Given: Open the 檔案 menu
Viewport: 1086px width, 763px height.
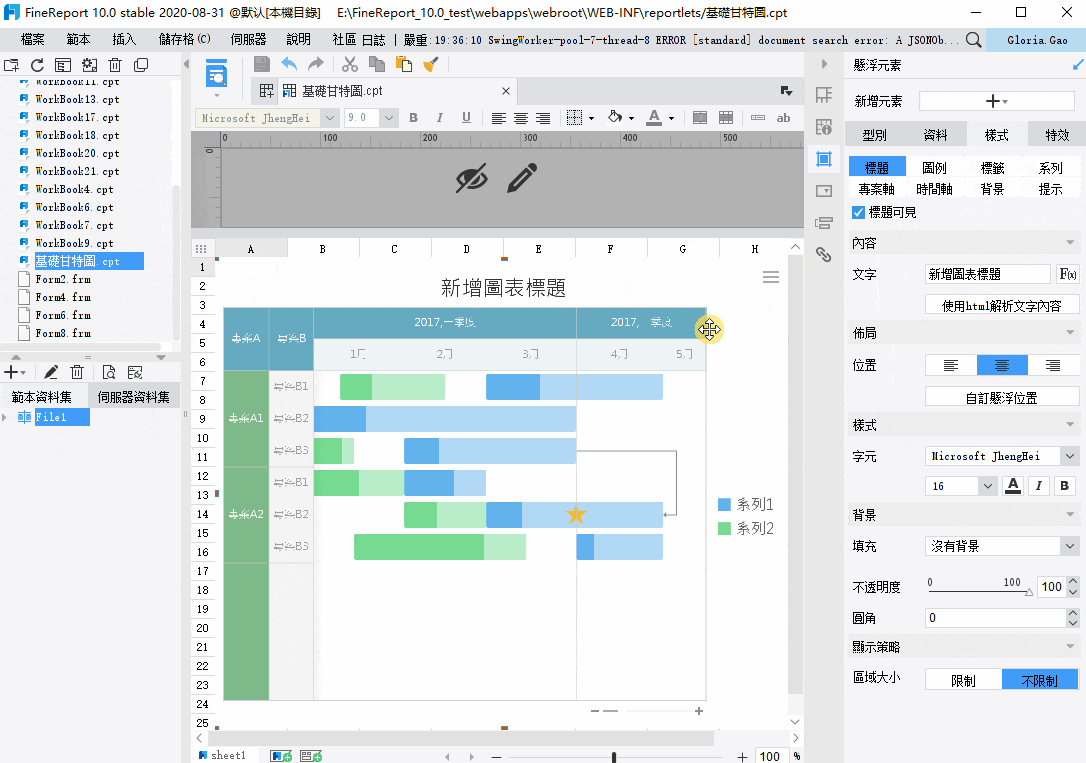Looking at the screenshot, I should pos(33,39).
